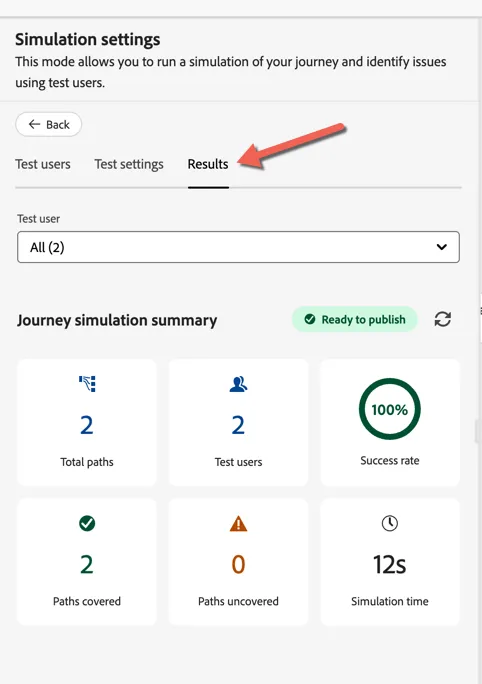Viewport: 482px width, 684px height.
Task: Click the 12s simulation time value
Action: (390, 564)
